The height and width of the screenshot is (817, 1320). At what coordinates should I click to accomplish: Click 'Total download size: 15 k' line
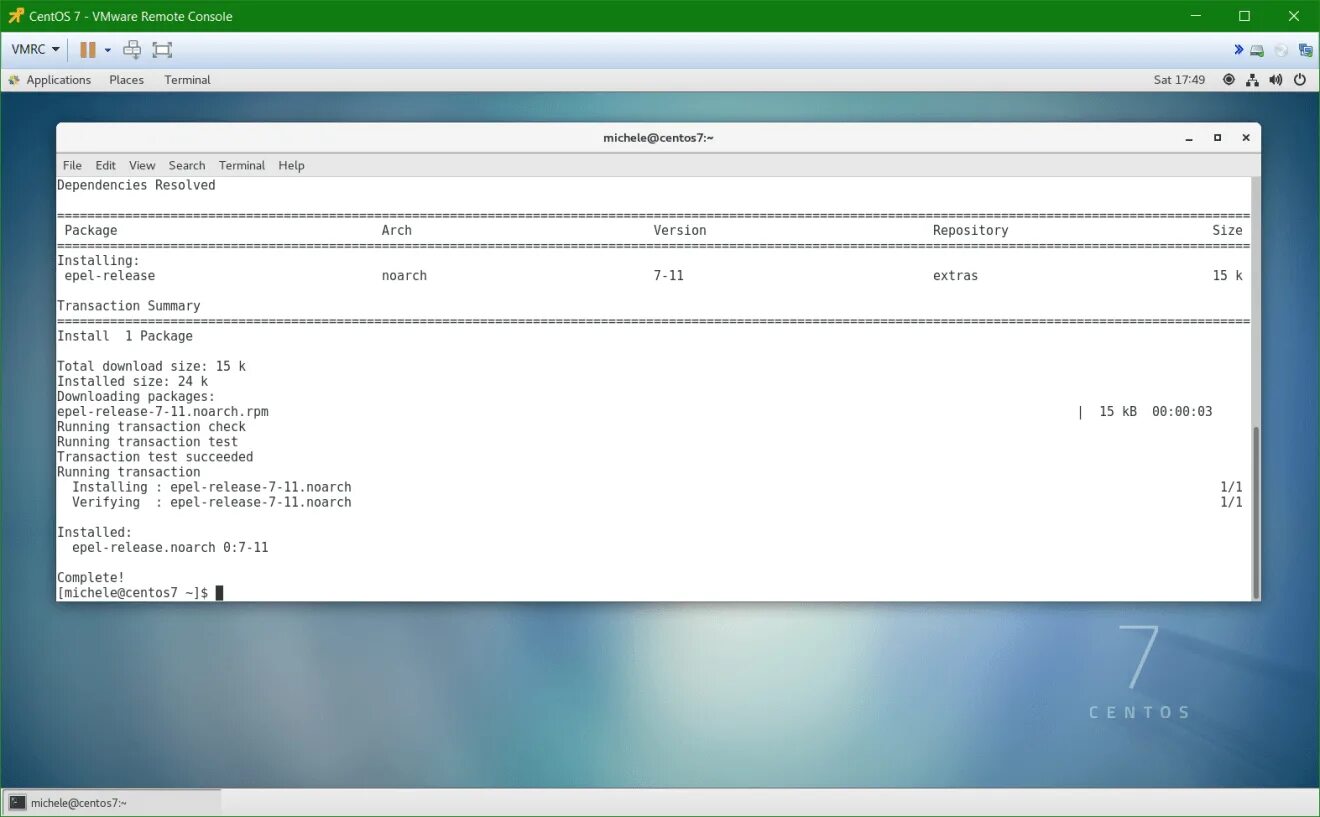(151, 366)
